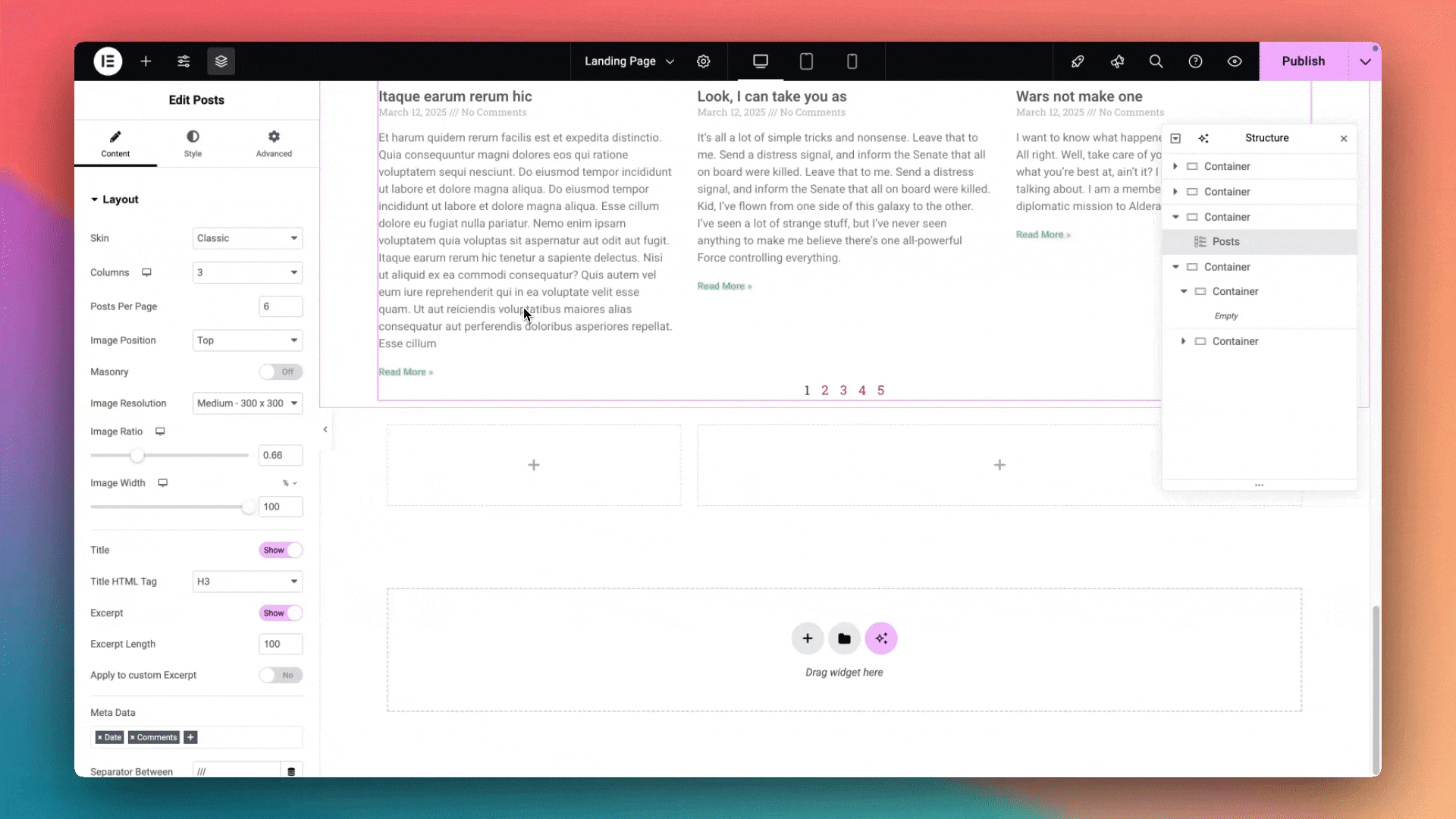Toggle the Excerpt Show switch

281,613
